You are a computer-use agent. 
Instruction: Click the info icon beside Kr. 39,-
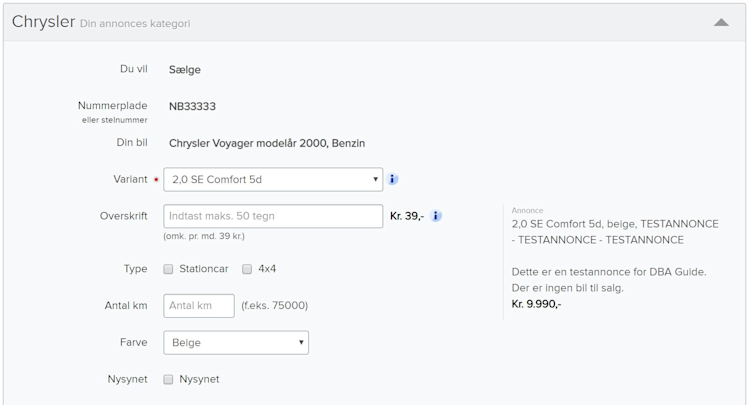436,216
